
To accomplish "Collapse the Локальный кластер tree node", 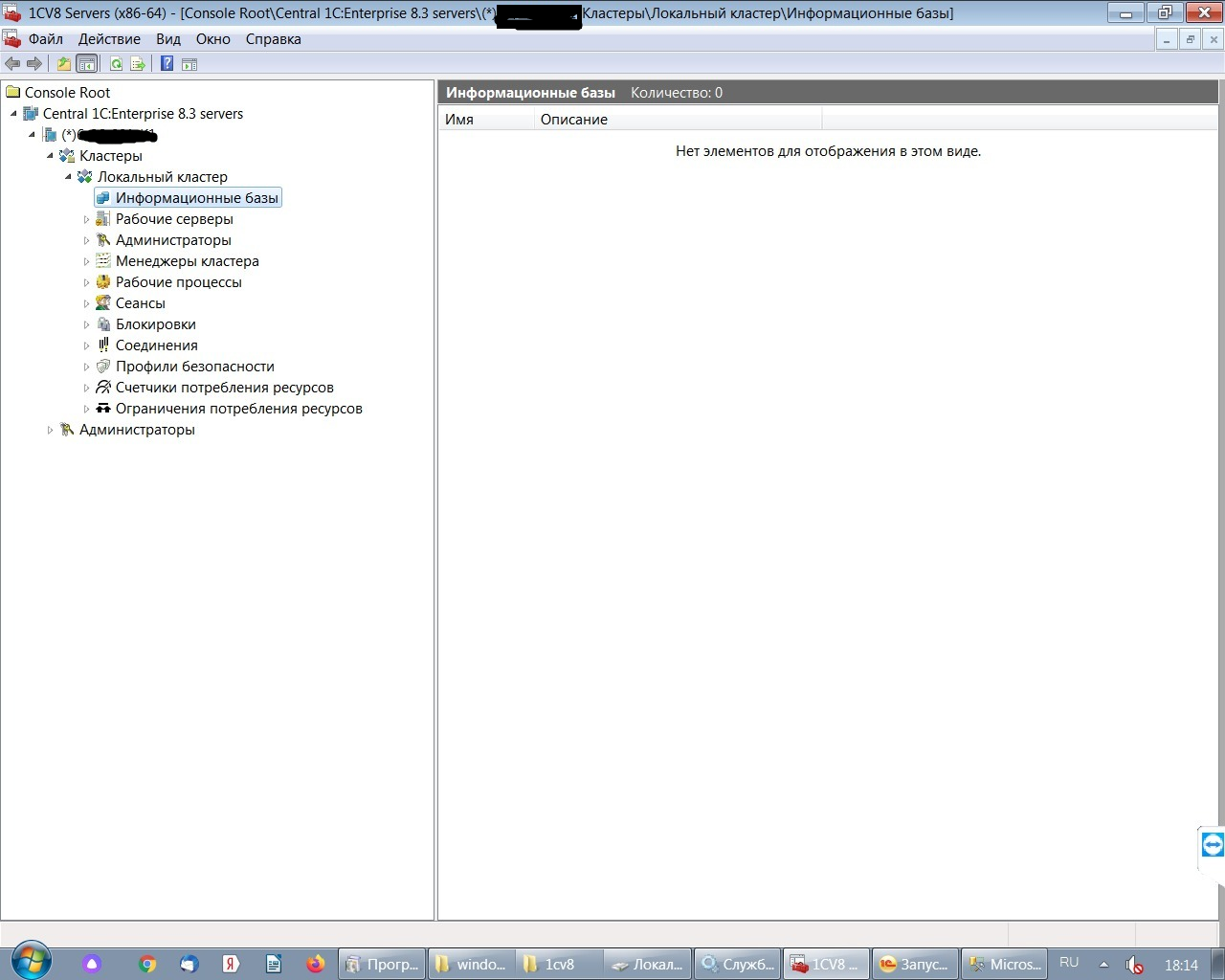I will point(68,177).
